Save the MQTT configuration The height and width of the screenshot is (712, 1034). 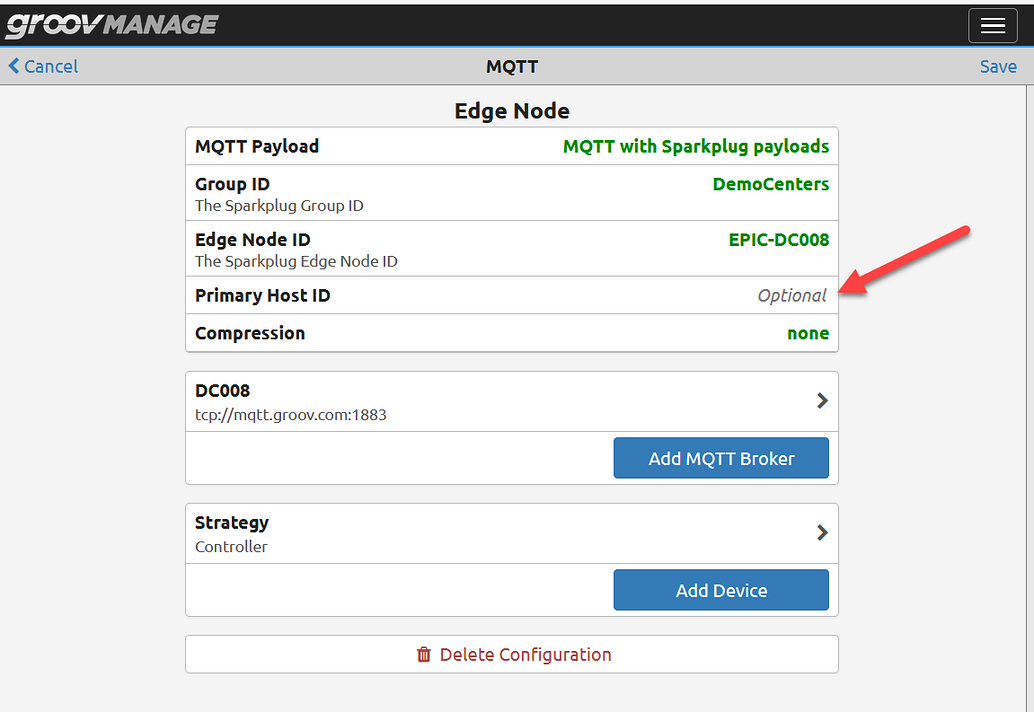pyautogui.click(x=998, y=66)
